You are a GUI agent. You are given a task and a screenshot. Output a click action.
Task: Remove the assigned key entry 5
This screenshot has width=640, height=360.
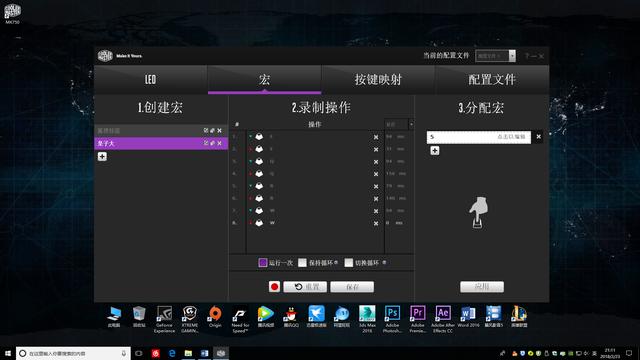[538, 137]
